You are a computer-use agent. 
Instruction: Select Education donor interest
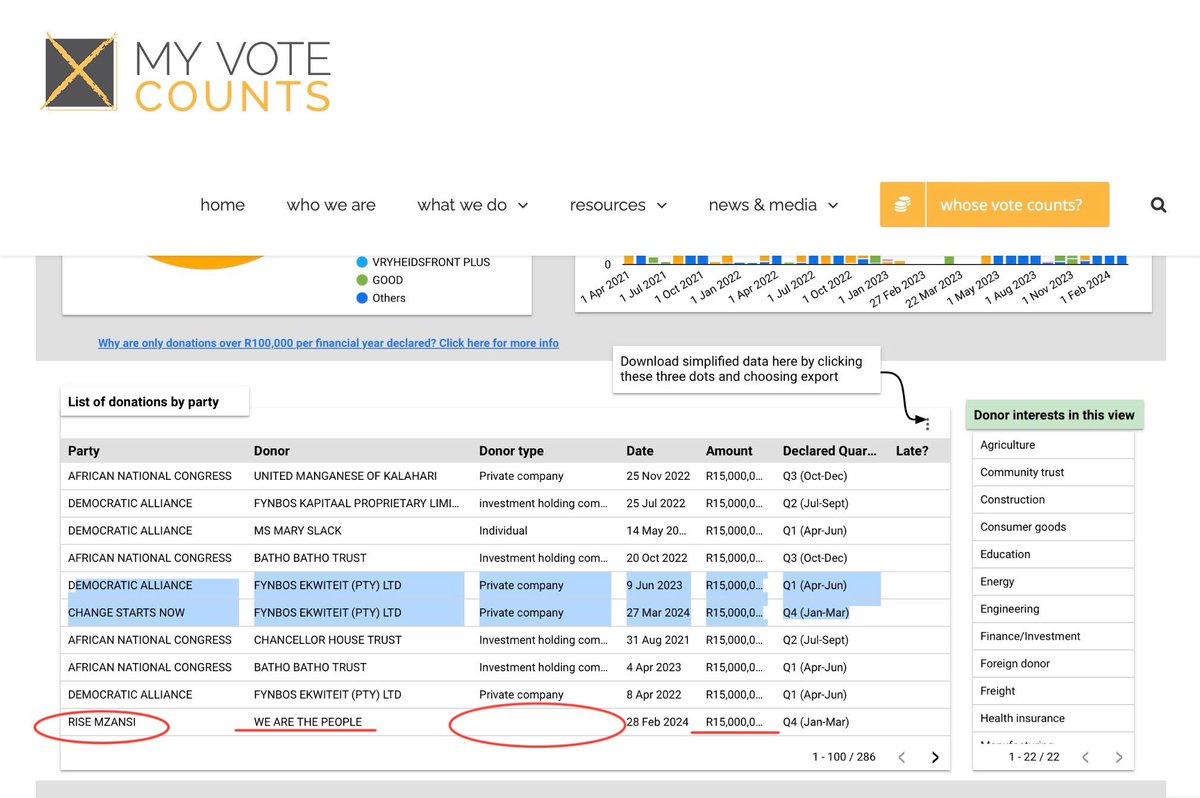1053,554
